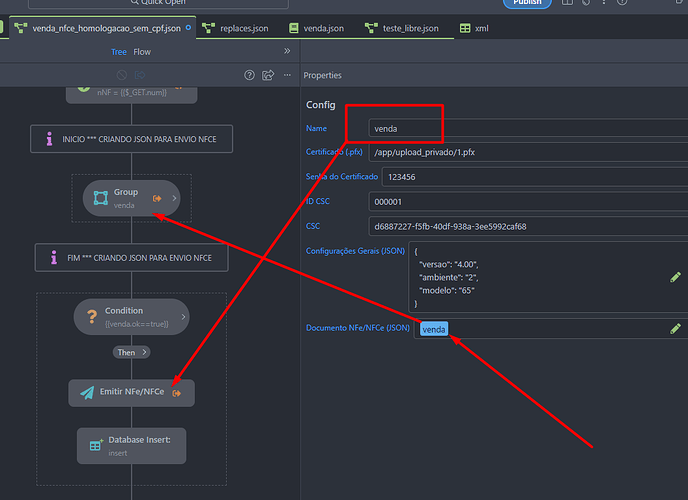
Task: Switch to Tree view
Action: click(118, 51)
